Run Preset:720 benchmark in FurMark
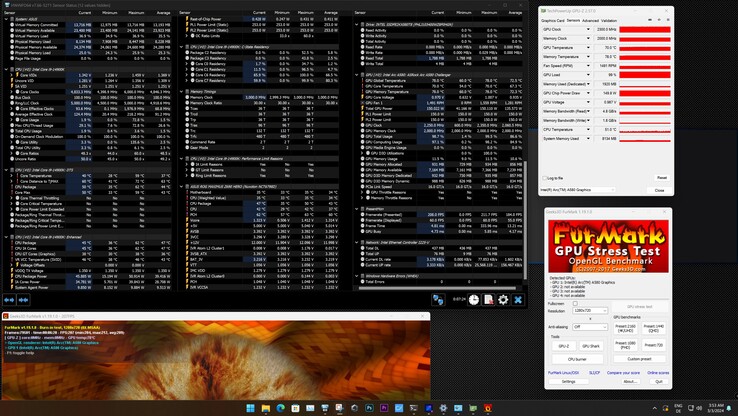The width and height of the screenshot is (738, 416). (654, 345)
